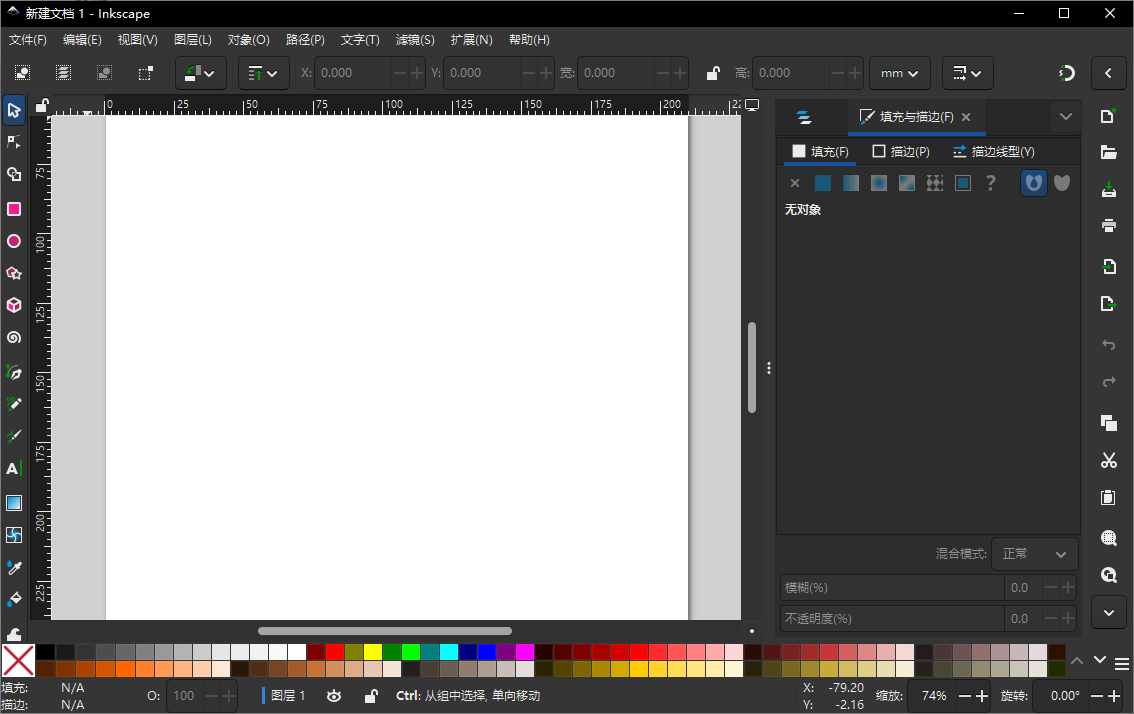Image resolution: width=1134 pixels, height=714 pixels.
Task: Click Open document folder icon
Action: (x=1108, y=152)
